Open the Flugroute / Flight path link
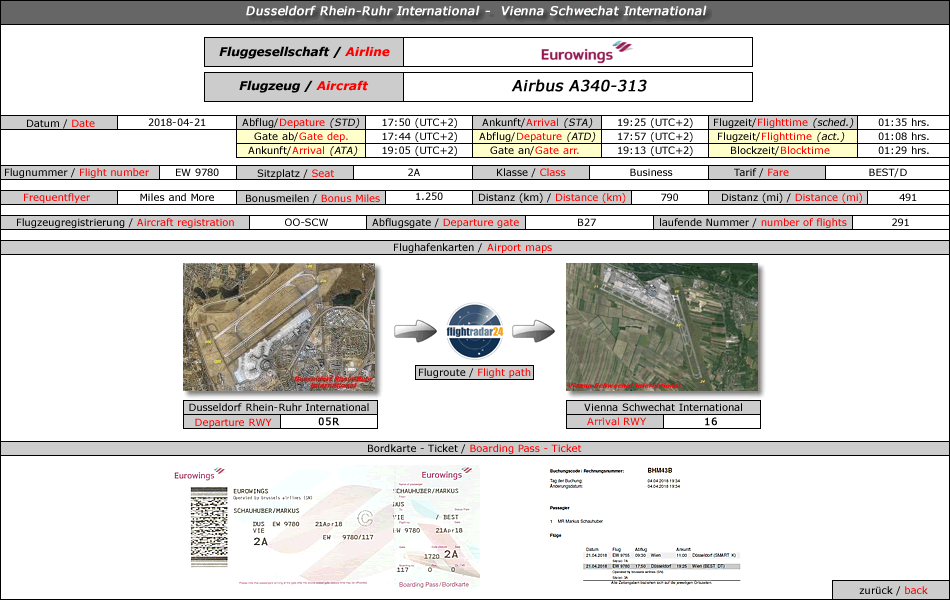 (474, 372)
